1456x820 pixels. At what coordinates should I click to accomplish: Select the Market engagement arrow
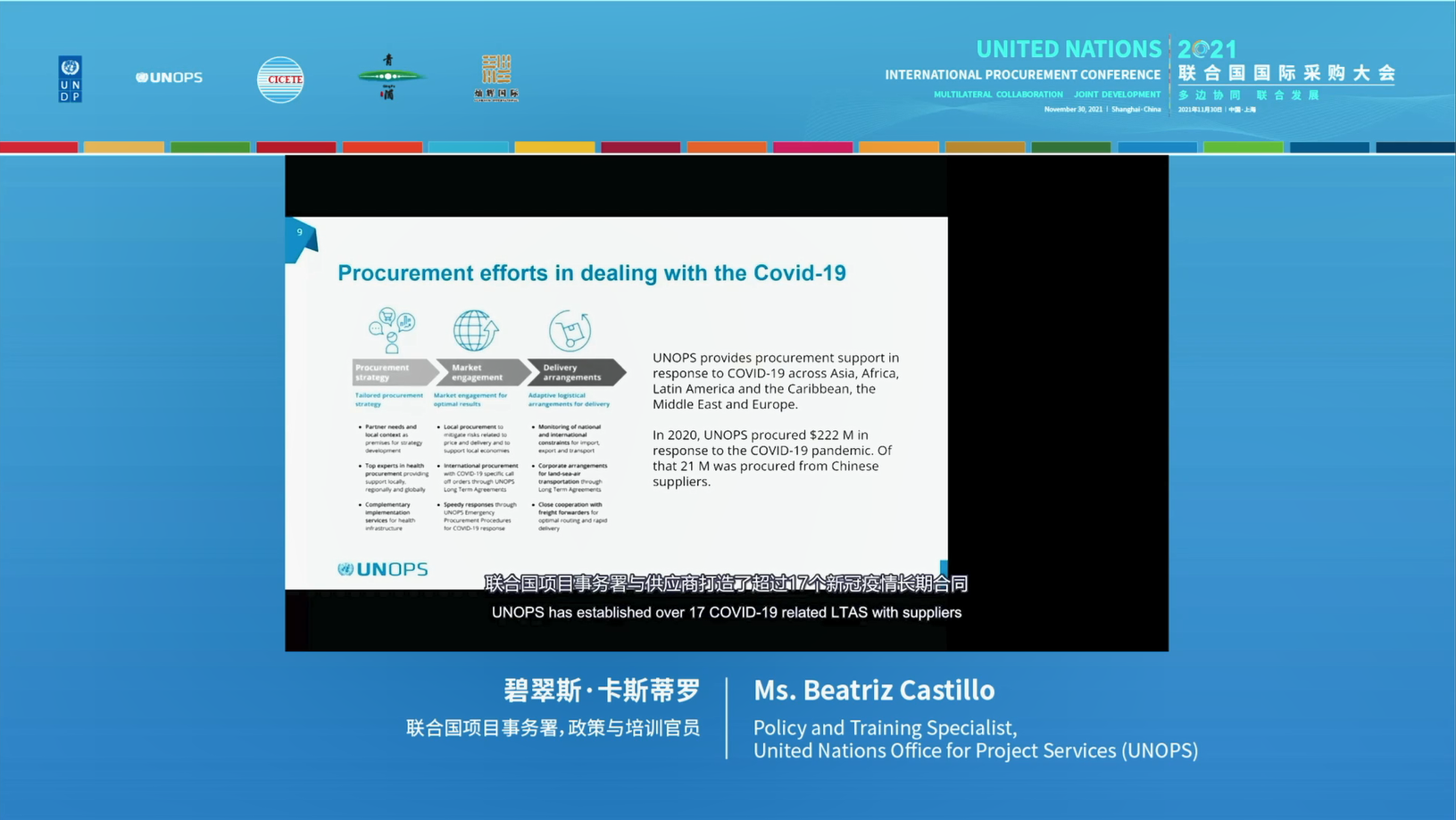[x=483, y=372]
